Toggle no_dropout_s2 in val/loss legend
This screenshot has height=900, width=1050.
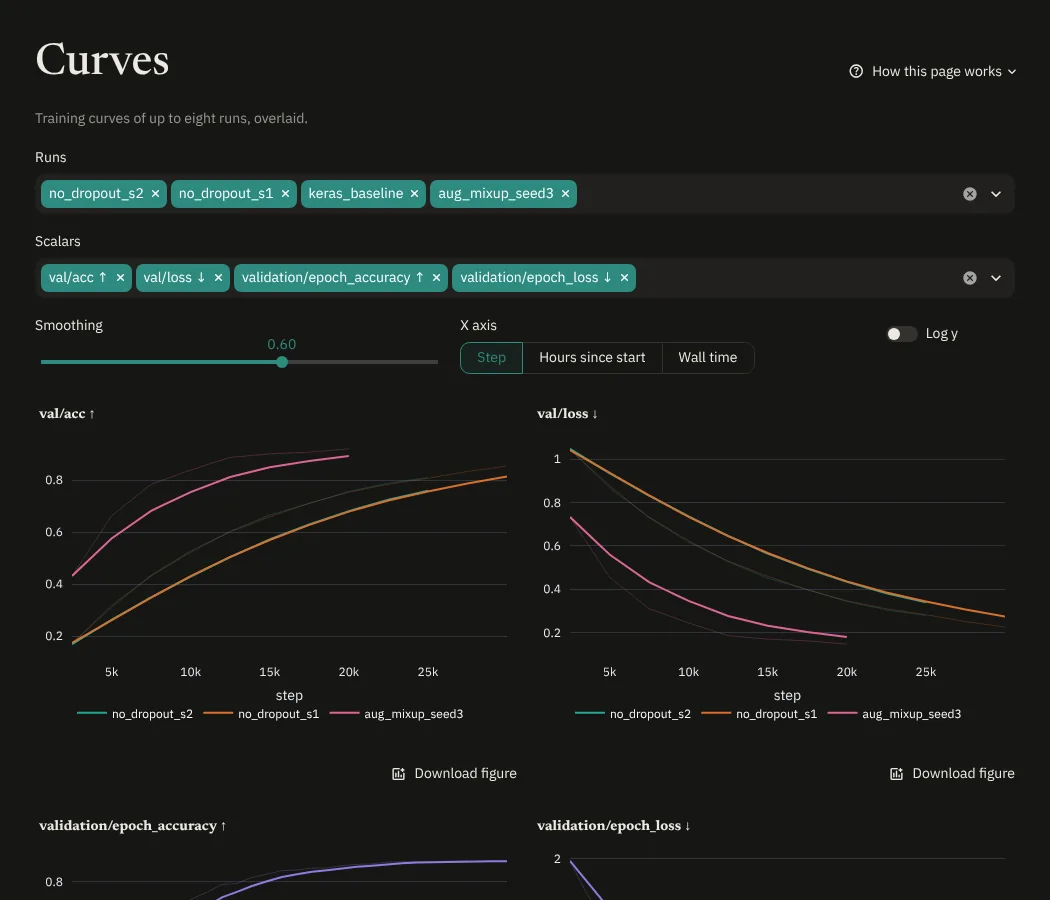click(633, 714)
